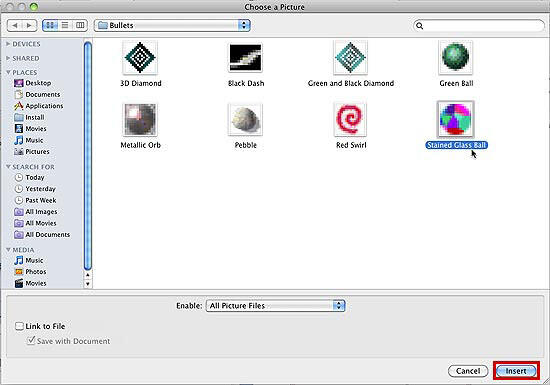Screen dimensions: 550x385
Task: Click the Insert button
Action: click(516, 371)
